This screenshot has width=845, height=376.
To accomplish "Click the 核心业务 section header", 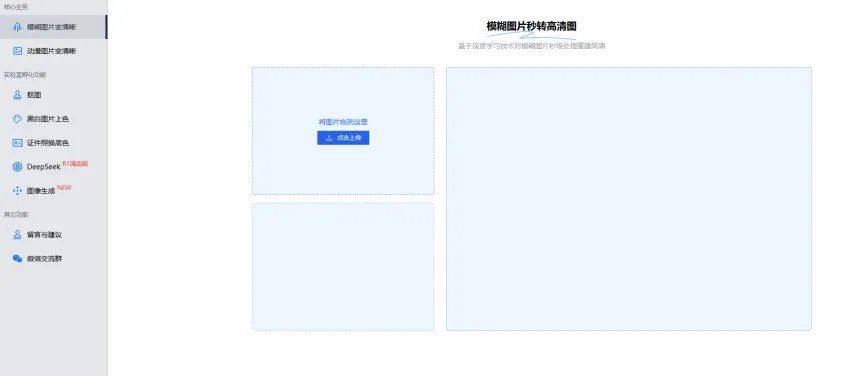I will pyautogui.click(x=16, y=7).
